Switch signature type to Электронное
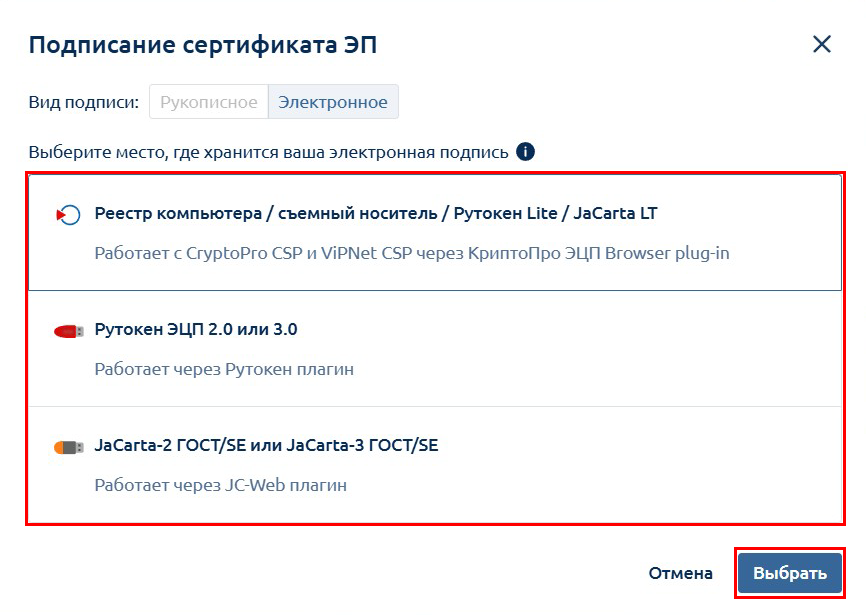Viewport: 866px width, 615px height. [333, 102]
